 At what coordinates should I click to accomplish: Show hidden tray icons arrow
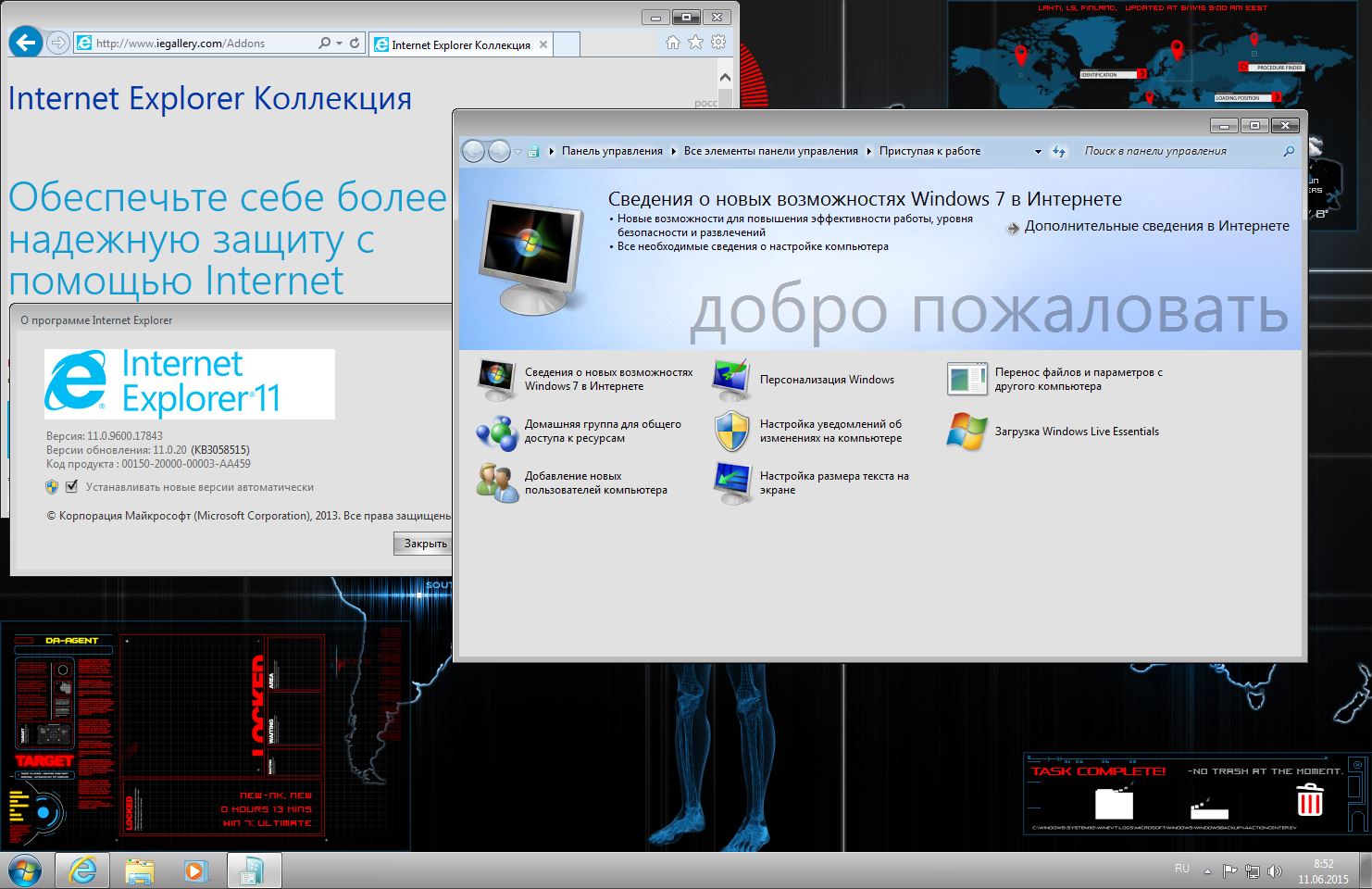1207,871
